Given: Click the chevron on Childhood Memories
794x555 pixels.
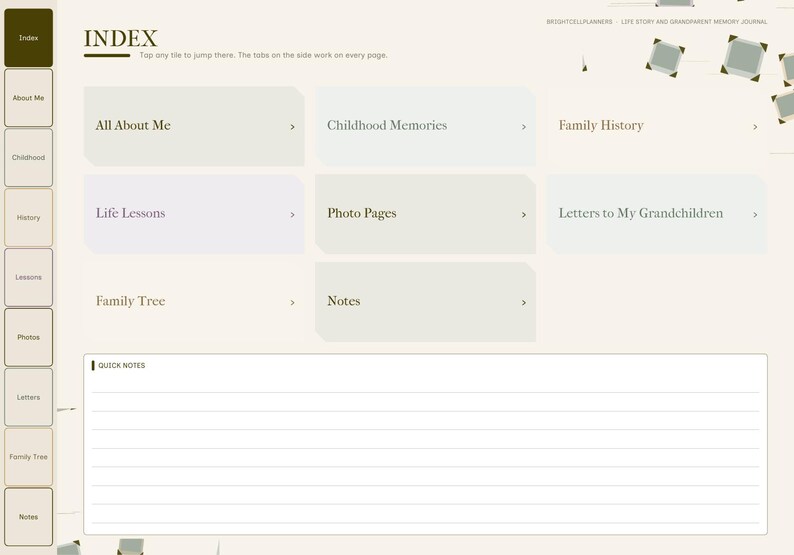Looking at the screenshot, I should [x=524, y=127].
